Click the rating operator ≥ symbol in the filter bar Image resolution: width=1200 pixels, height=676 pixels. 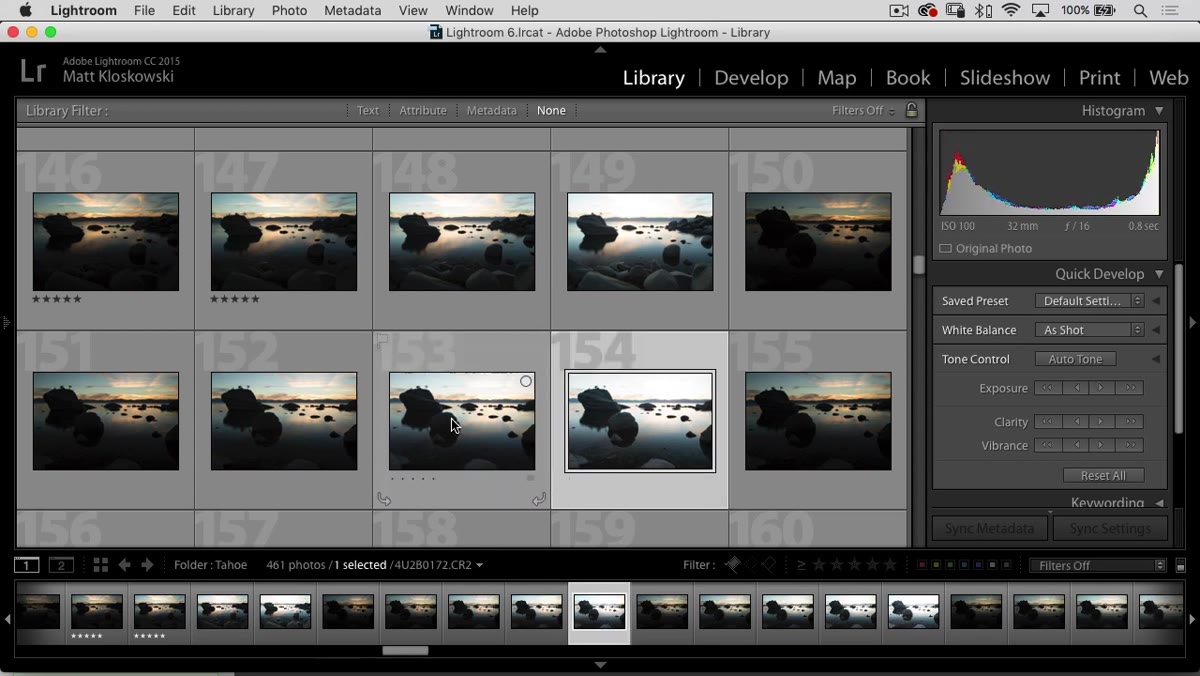coord(802,565)
